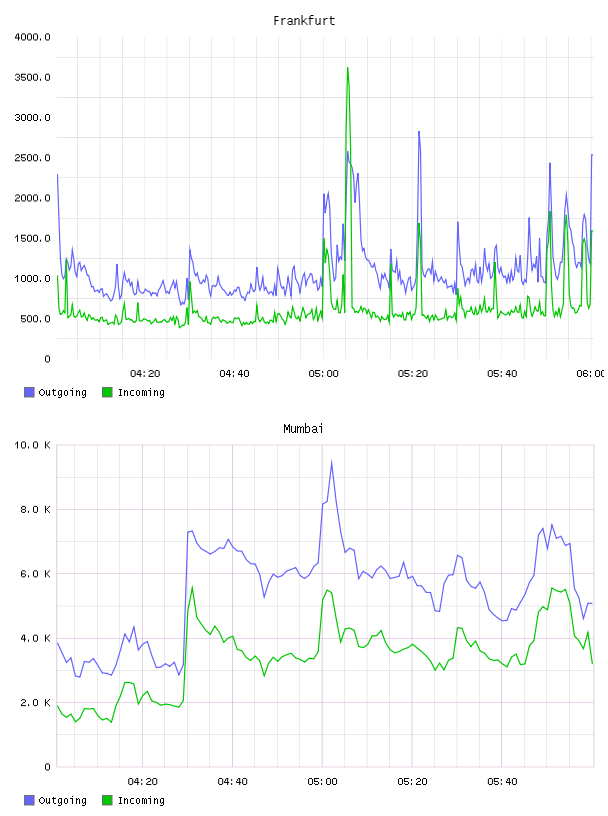Click the 04:40 time label on Mumbai chart
Viewport: 608px width, 816px height.
coord(233,782)
